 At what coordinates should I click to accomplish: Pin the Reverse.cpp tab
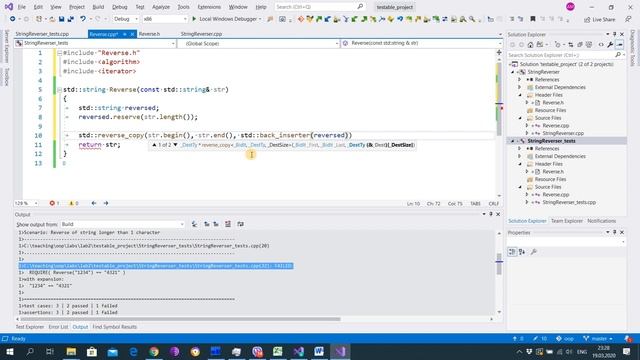[124, 34]
